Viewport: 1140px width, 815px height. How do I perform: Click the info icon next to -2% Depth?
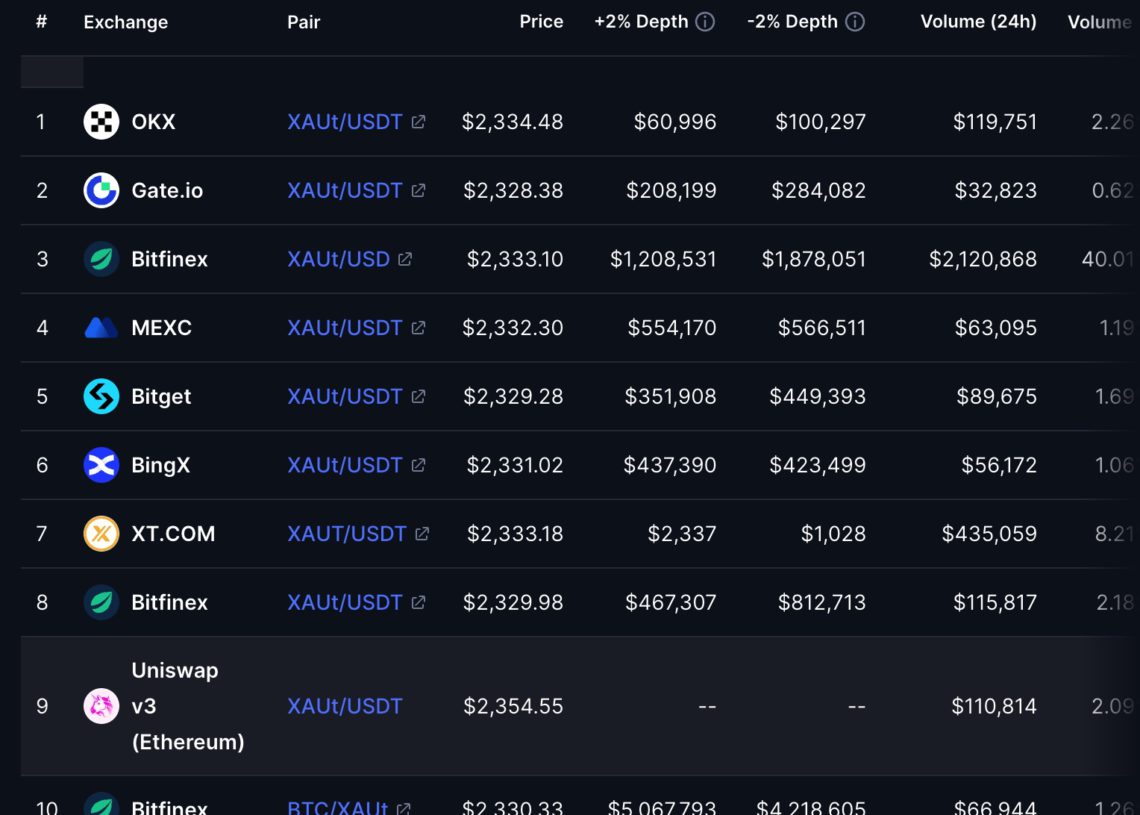pyautogui.click(x=855, y=21)
